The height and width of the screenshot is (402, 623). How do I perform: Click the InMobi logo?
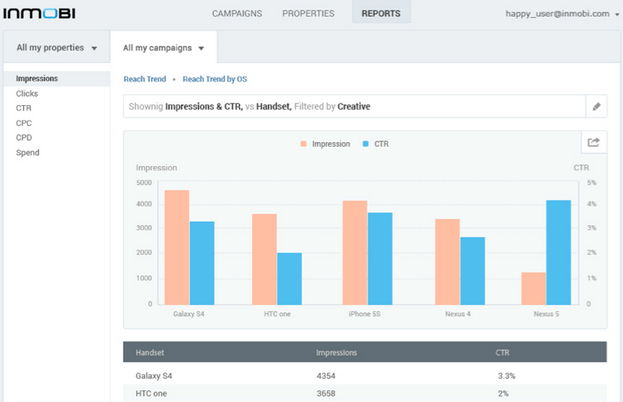[39, 14]
